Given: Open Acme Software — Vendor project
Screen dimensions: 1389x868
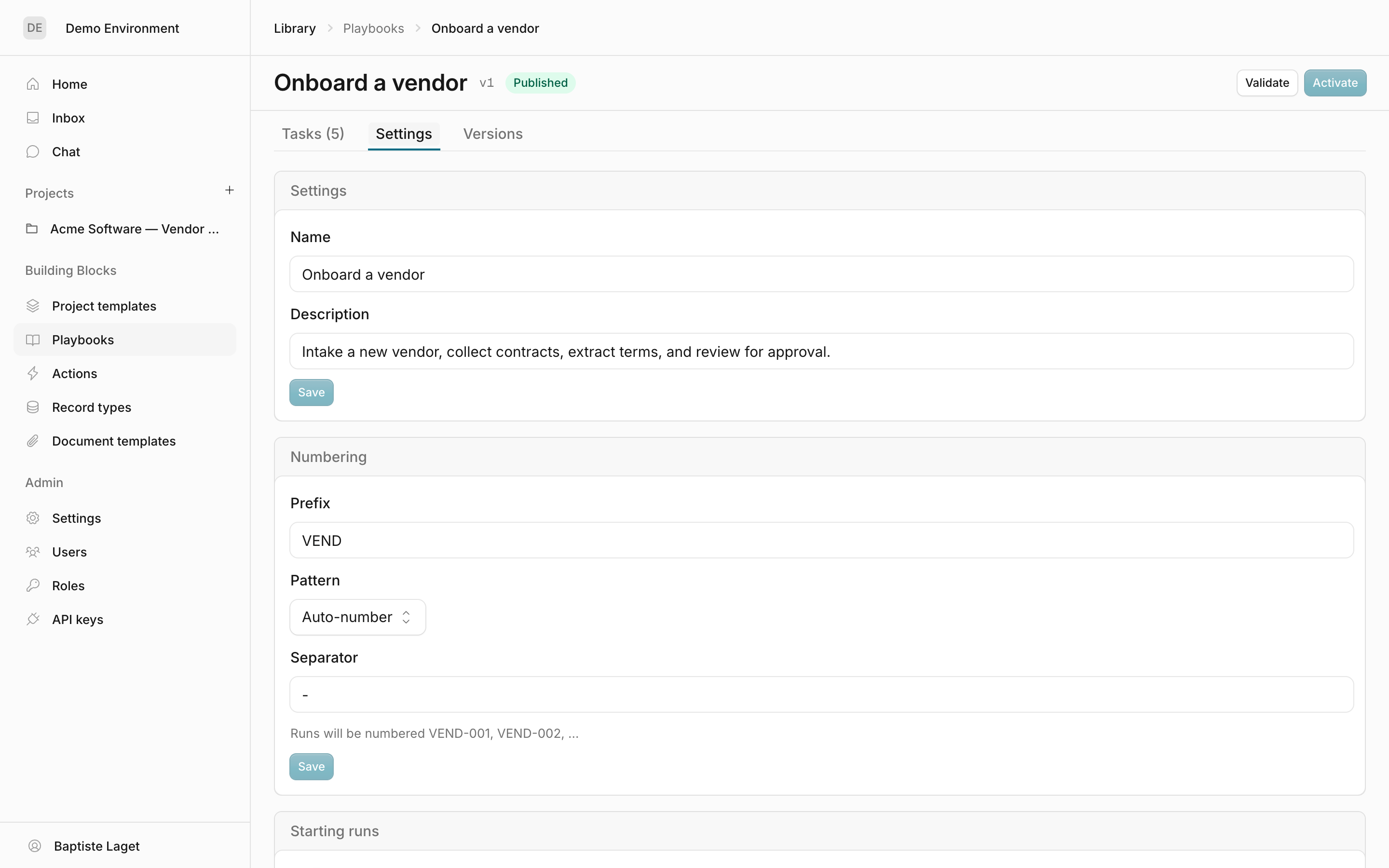Looking at the screenshot, I should [124, 229].
